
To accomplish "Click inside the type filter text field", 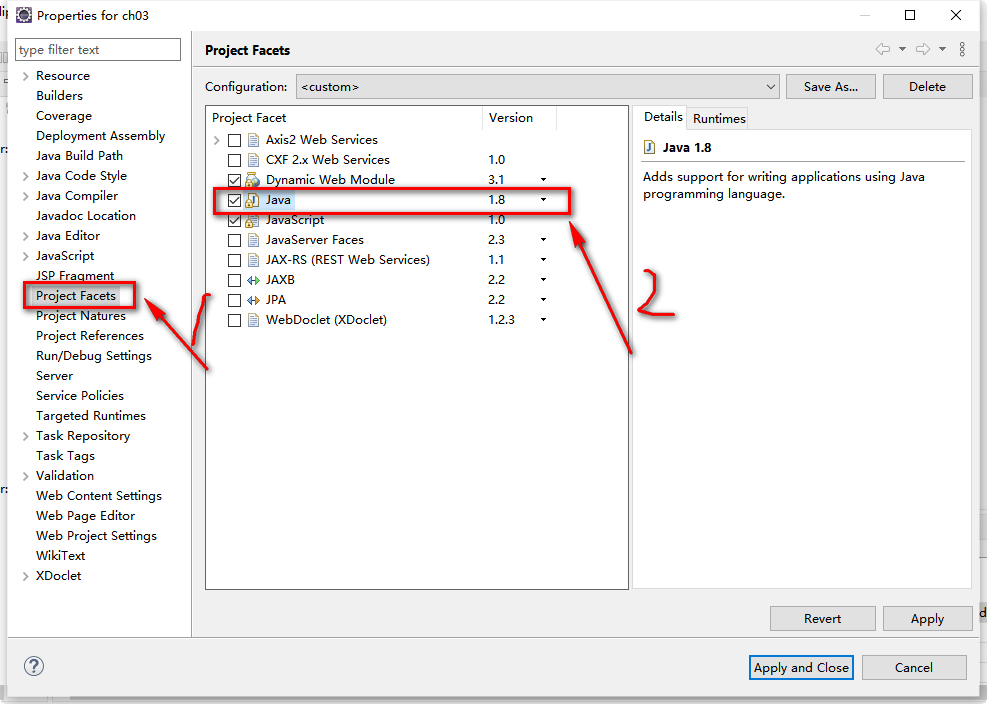I will (x=97, y=49).
